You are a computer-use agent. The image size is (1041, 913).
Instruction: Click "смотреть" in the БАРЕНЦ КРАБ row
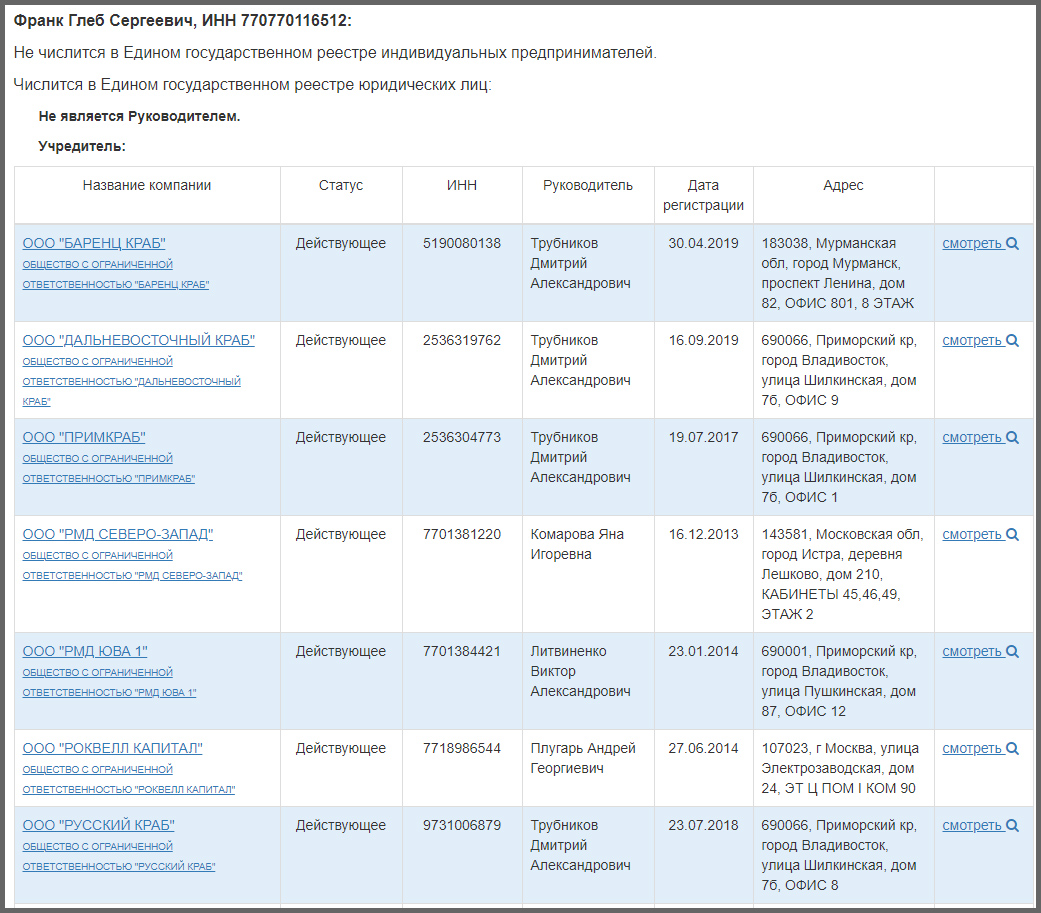(x=971, y=244)
